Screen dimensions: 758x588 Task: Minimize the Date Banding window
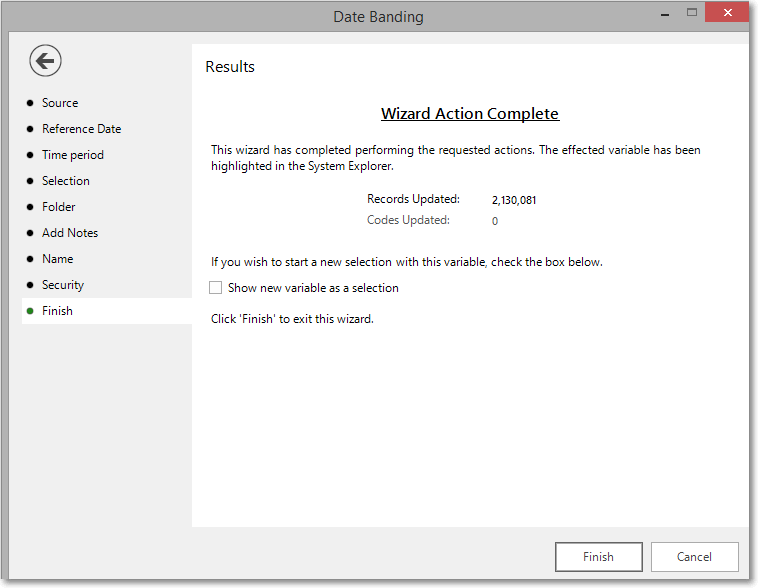pos(665,14)
